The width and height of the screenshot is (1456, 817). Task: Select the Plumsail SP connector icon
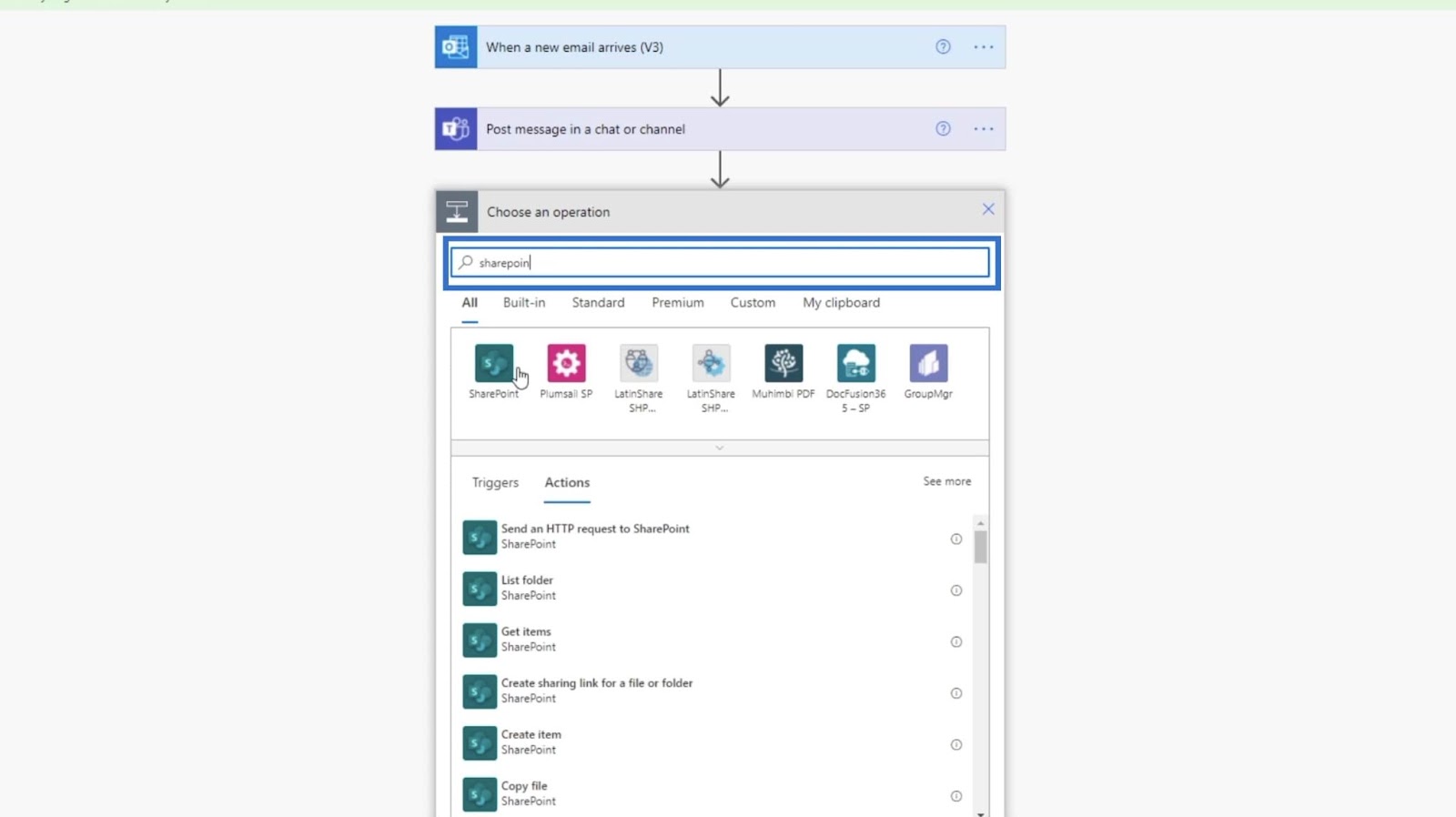pos(566,363)
